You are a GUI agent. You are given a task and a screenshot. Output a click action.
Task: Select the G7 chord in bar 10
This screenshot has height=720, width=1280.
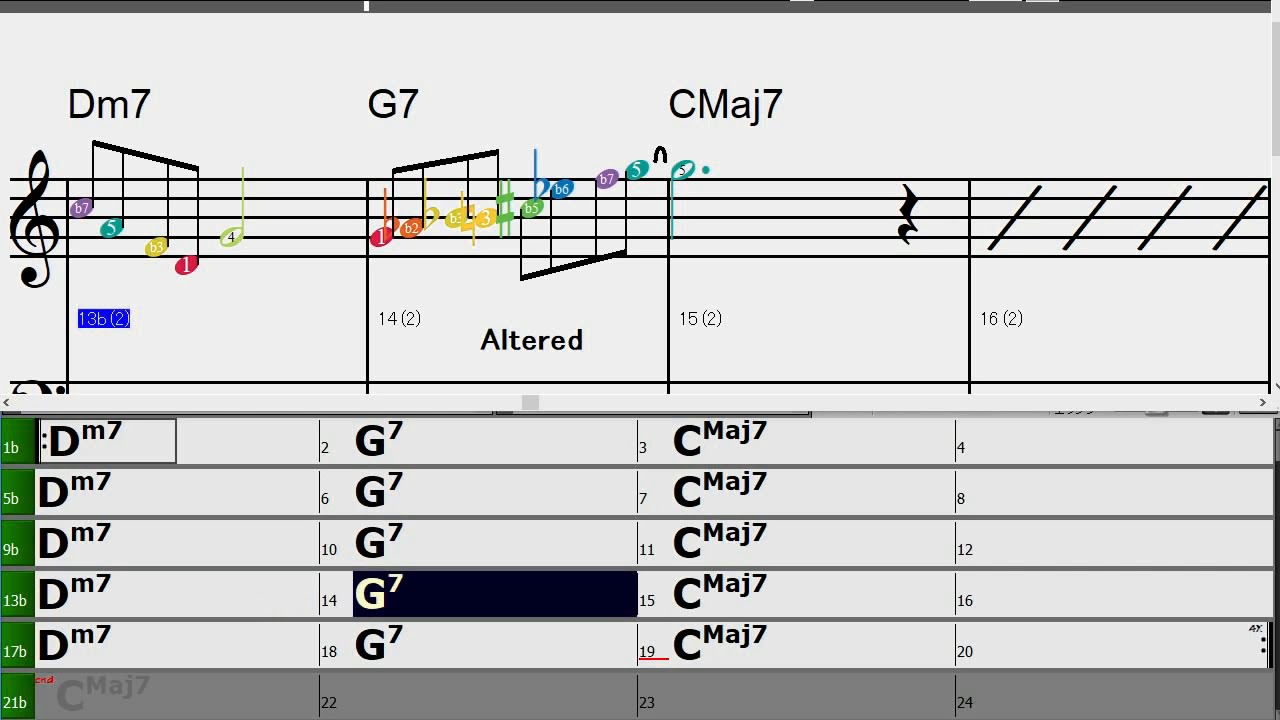tap(379, 542)
